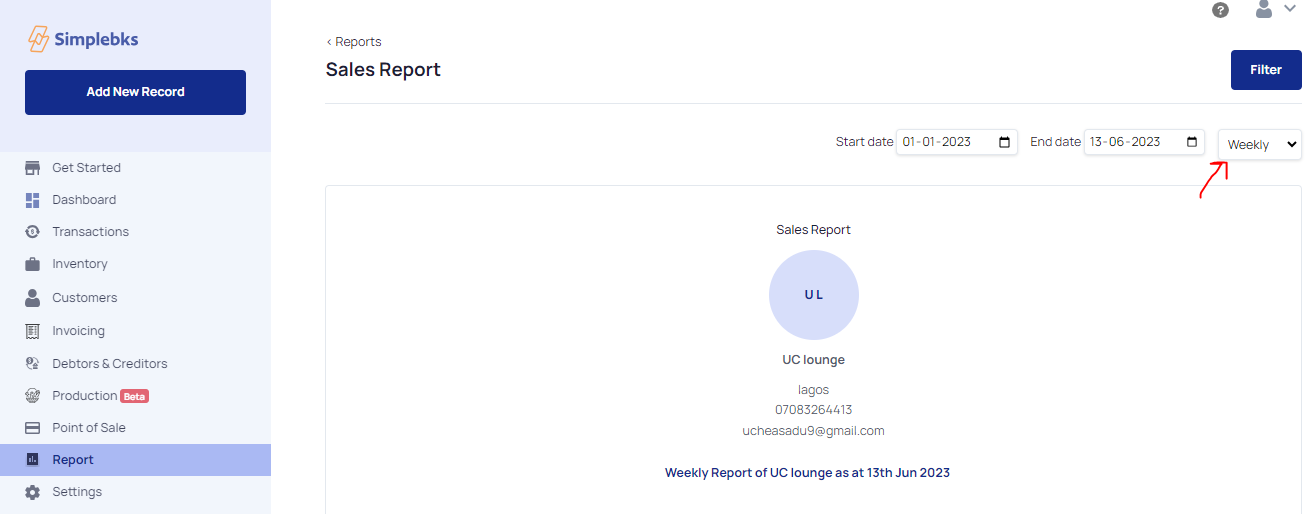The image size is (1316, 514).
Task: Expand the user account menu chevron
Action: pos(1289,9)
